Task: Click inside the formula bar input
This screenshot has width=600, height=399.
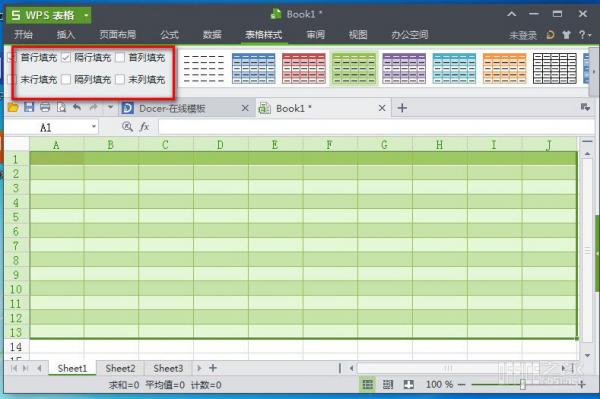Action: (376, 127)
